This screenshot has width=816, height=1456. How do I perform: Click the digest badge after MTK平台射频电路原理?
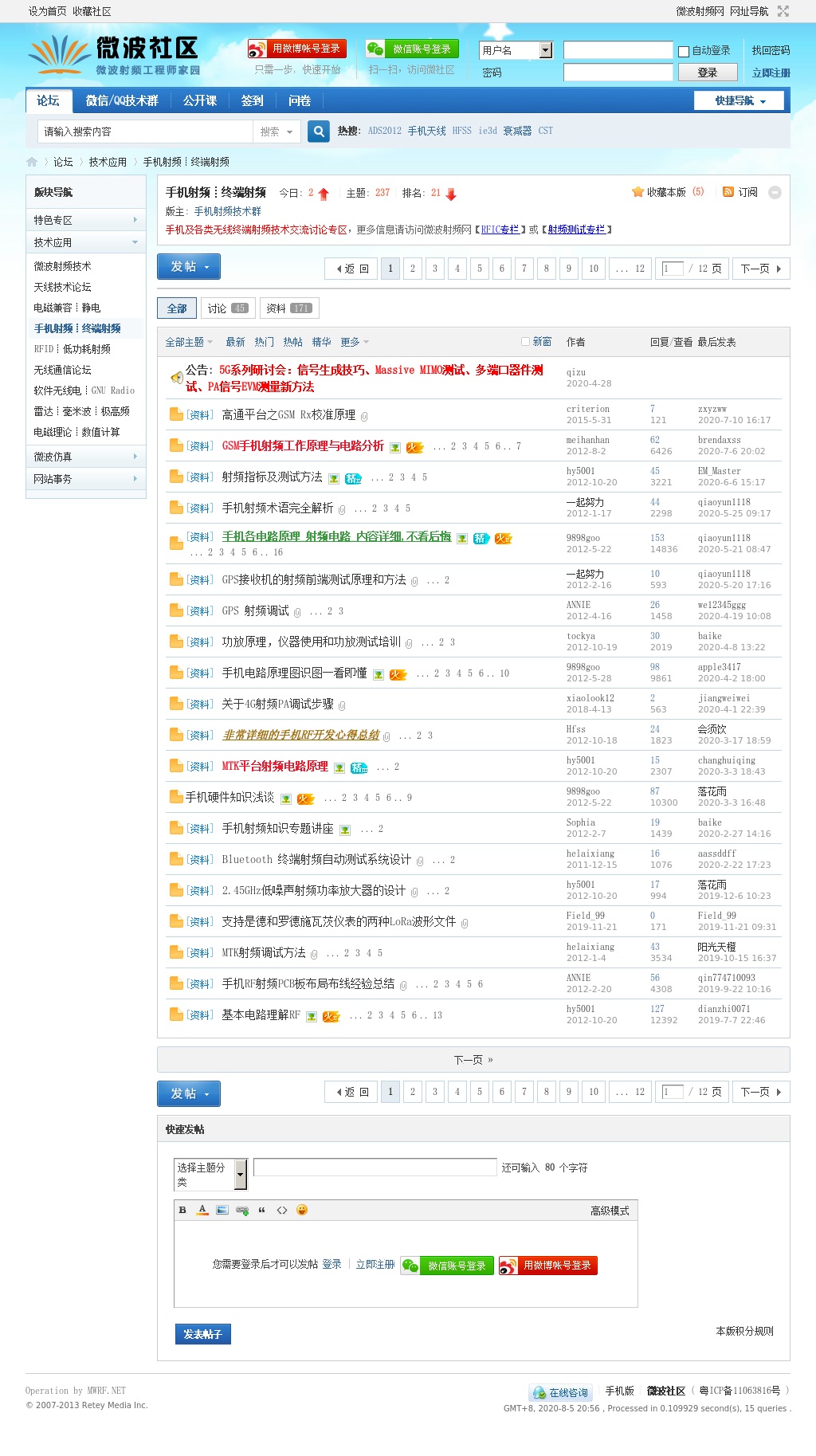coord(359,767)
